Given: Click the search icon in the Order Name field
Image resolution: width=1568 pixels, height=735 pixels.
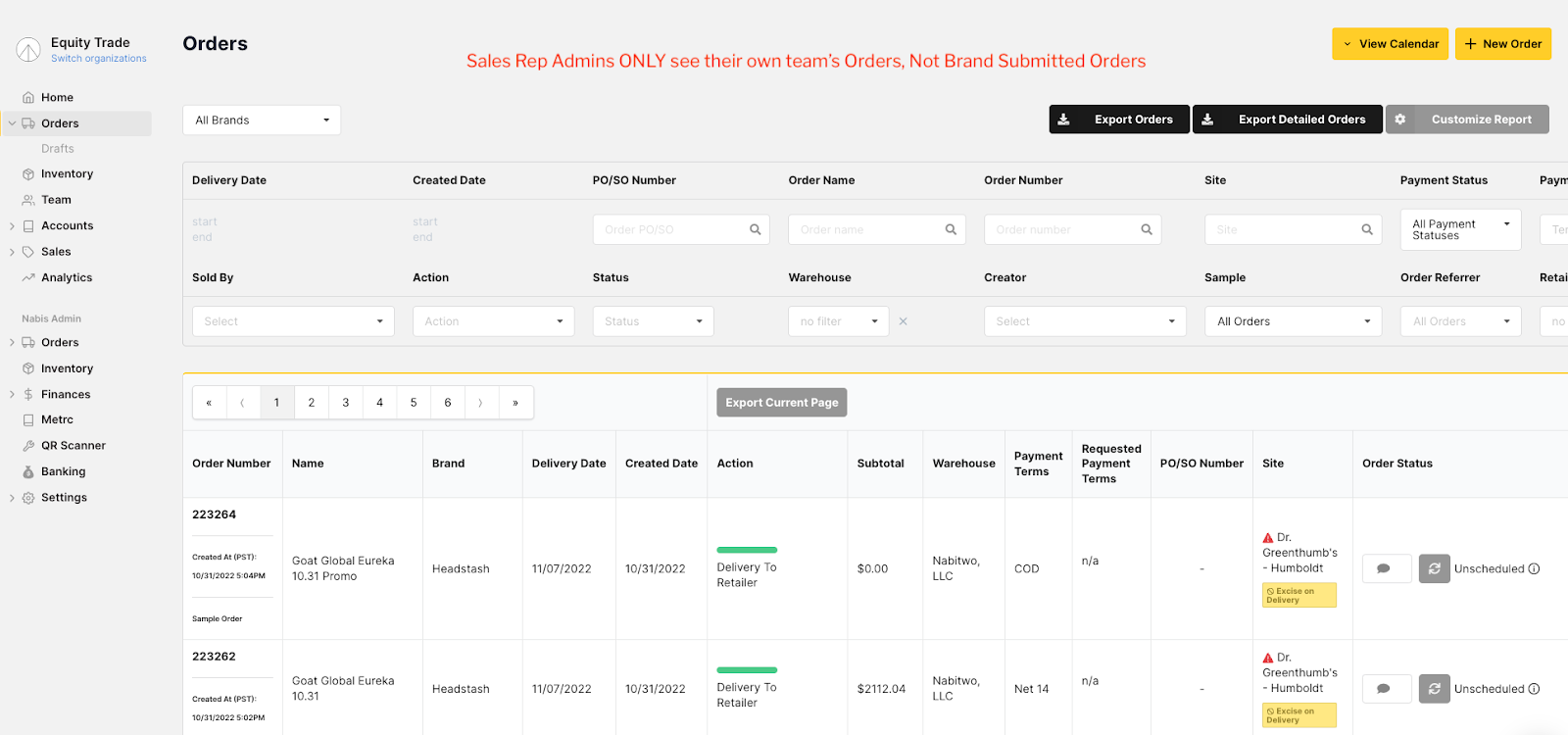Looking at the screenshot, I should [950, 229].
